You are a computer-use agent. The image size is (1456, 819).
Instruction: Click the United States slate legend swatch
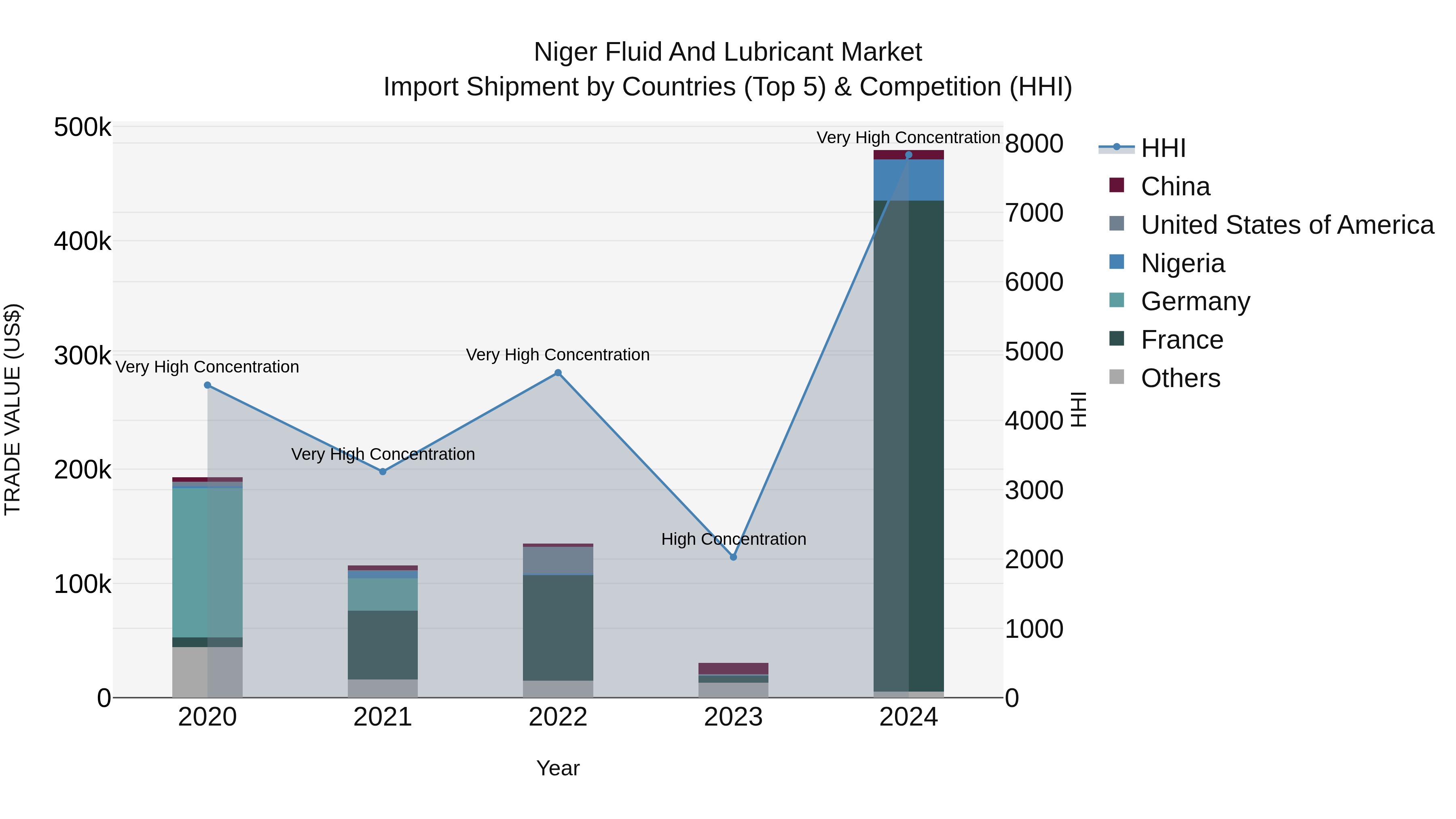[x=1117, y=223]
